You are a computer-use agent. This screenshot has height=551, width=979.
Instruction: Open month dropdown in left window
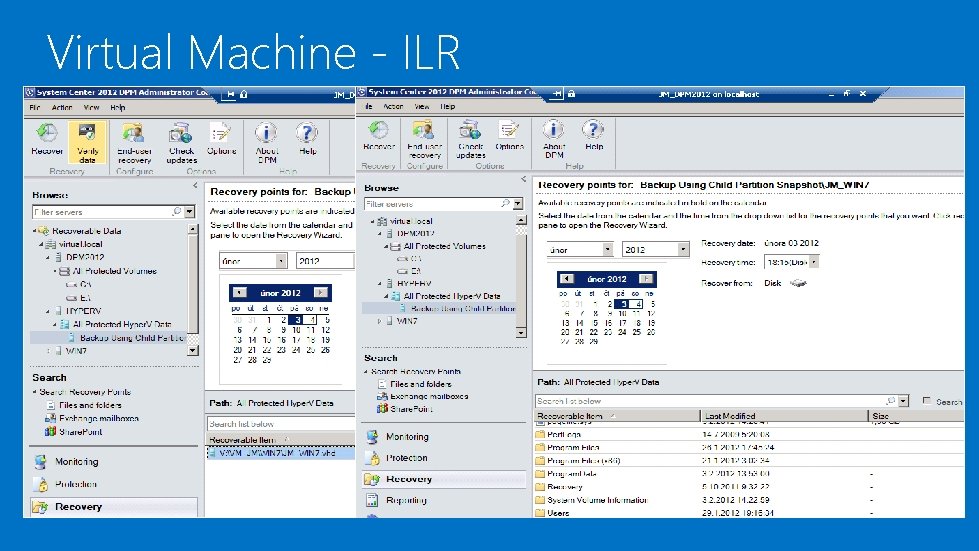tap(282, 261)
